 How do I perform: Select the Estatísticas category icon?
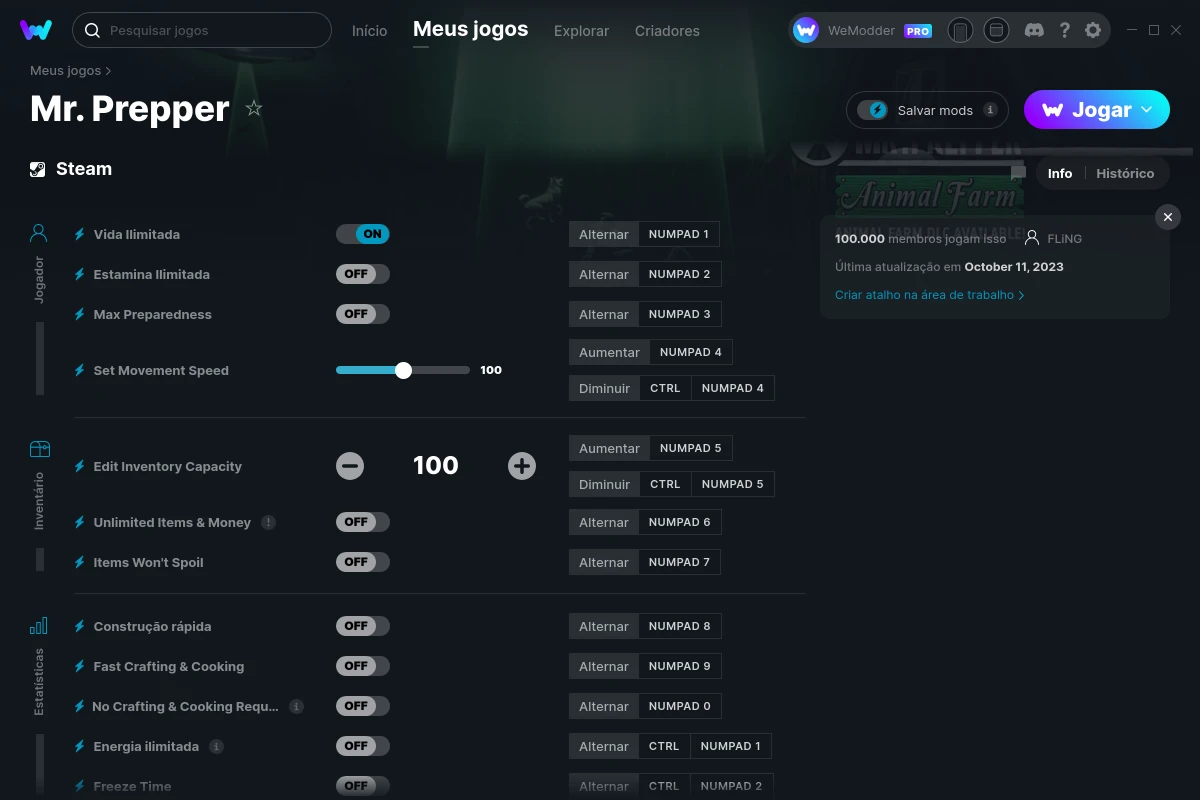tap(39, 626)
